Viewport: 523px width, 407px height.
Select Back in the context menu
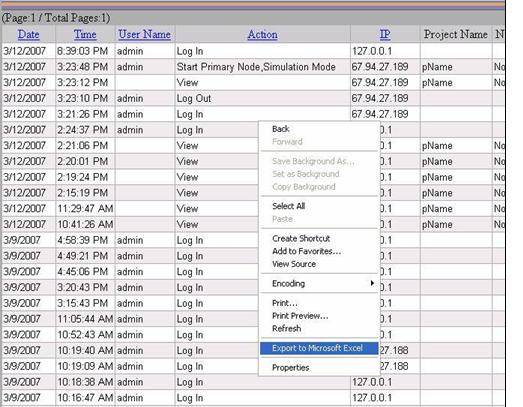click(x=281, y=129)
